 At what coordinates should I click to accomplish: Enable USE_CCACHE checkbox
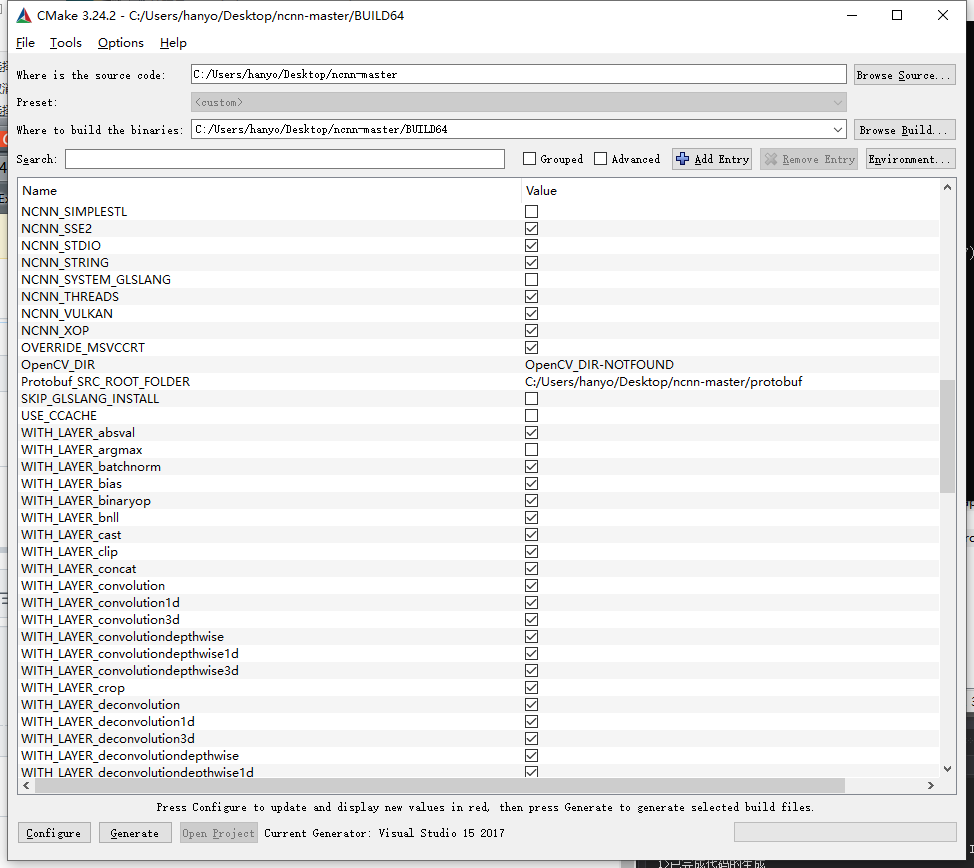click(x=531, y=416)
